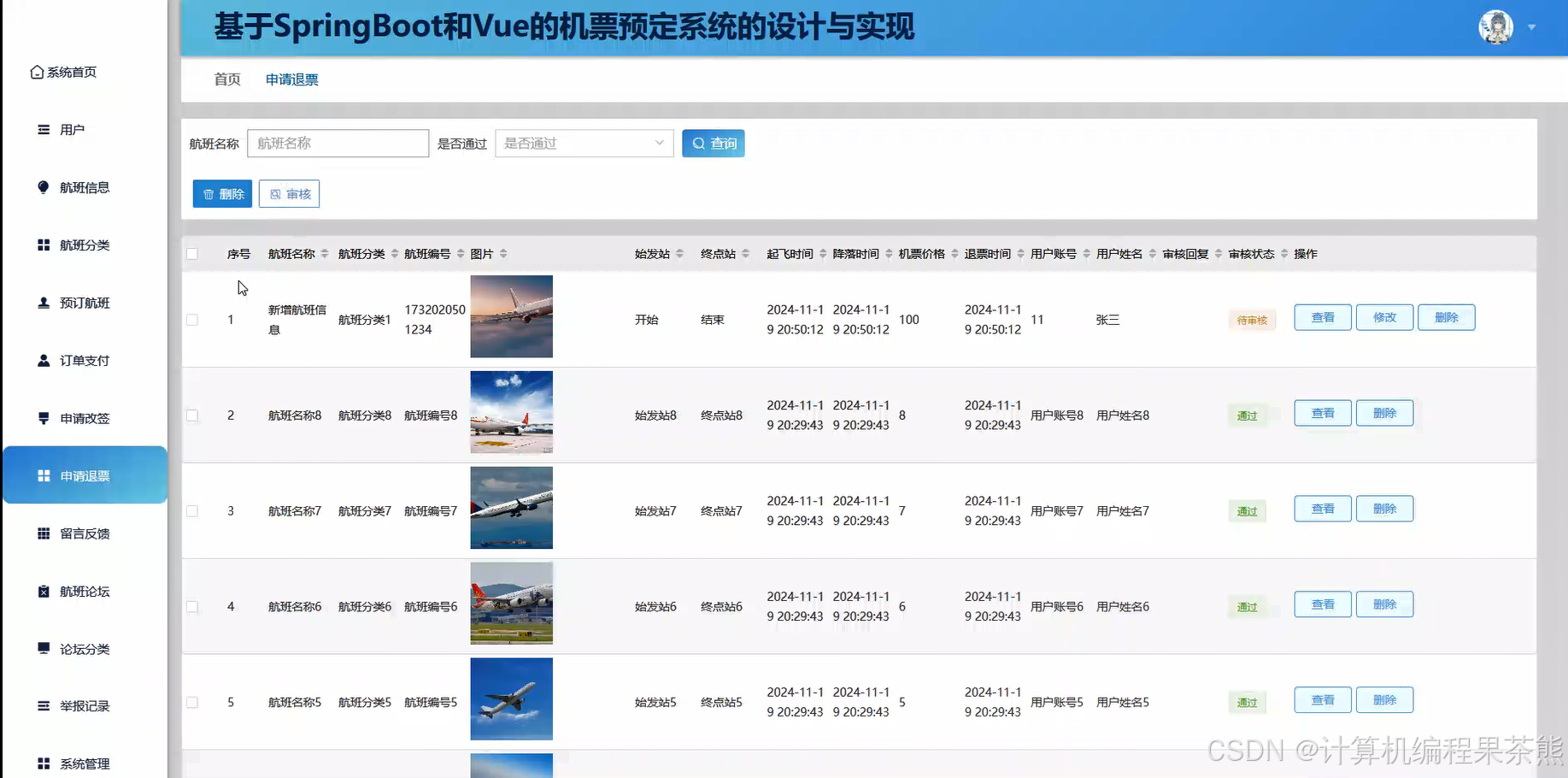Check the 航班名称8 row checkbox
Image resolution: width=1568 pixels, height=778 pixels.
coord(192,416)
